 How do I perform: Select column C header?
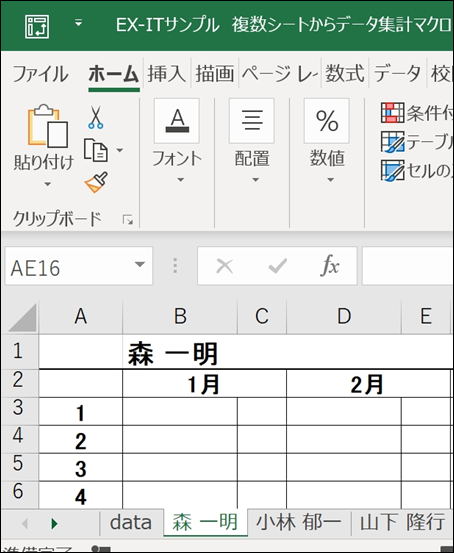(262, 316)
